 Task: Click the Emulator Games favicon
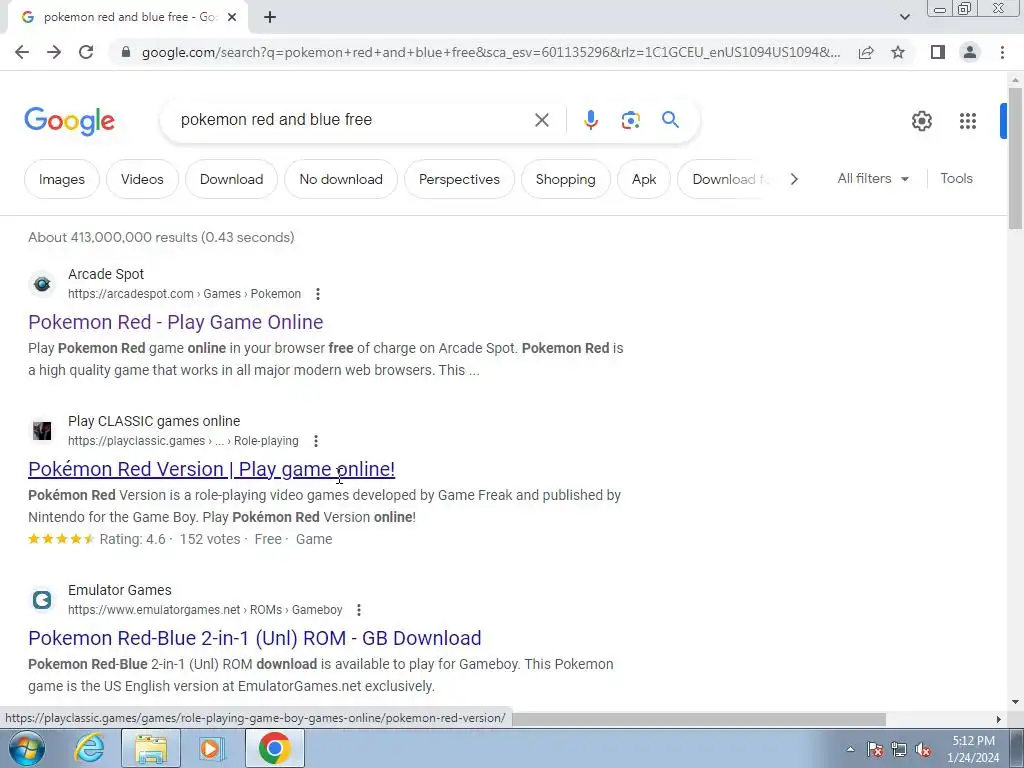(42, 600)
